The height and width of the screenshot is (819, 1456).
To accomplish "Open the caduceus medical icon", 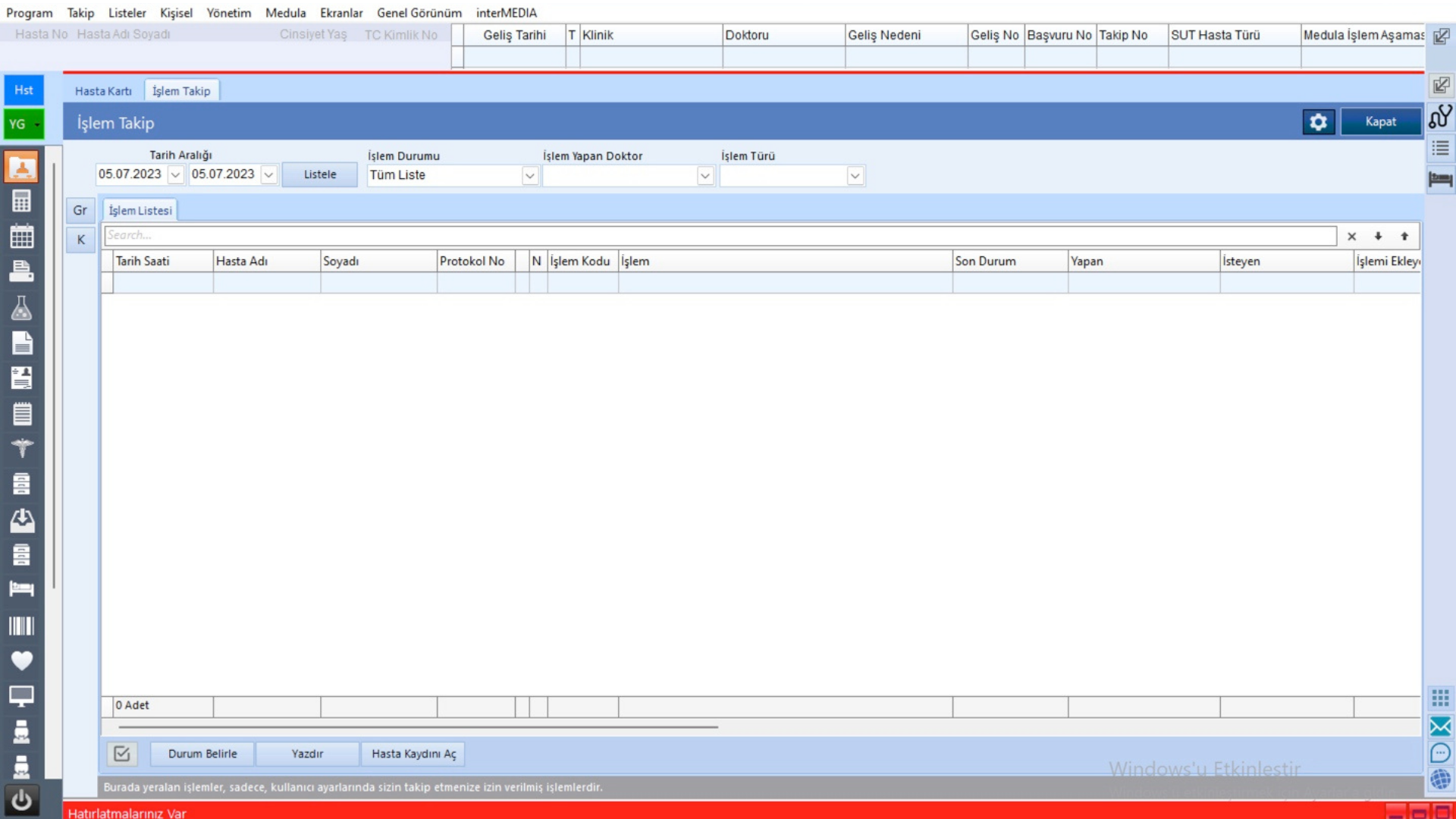I will pos(21,448).
